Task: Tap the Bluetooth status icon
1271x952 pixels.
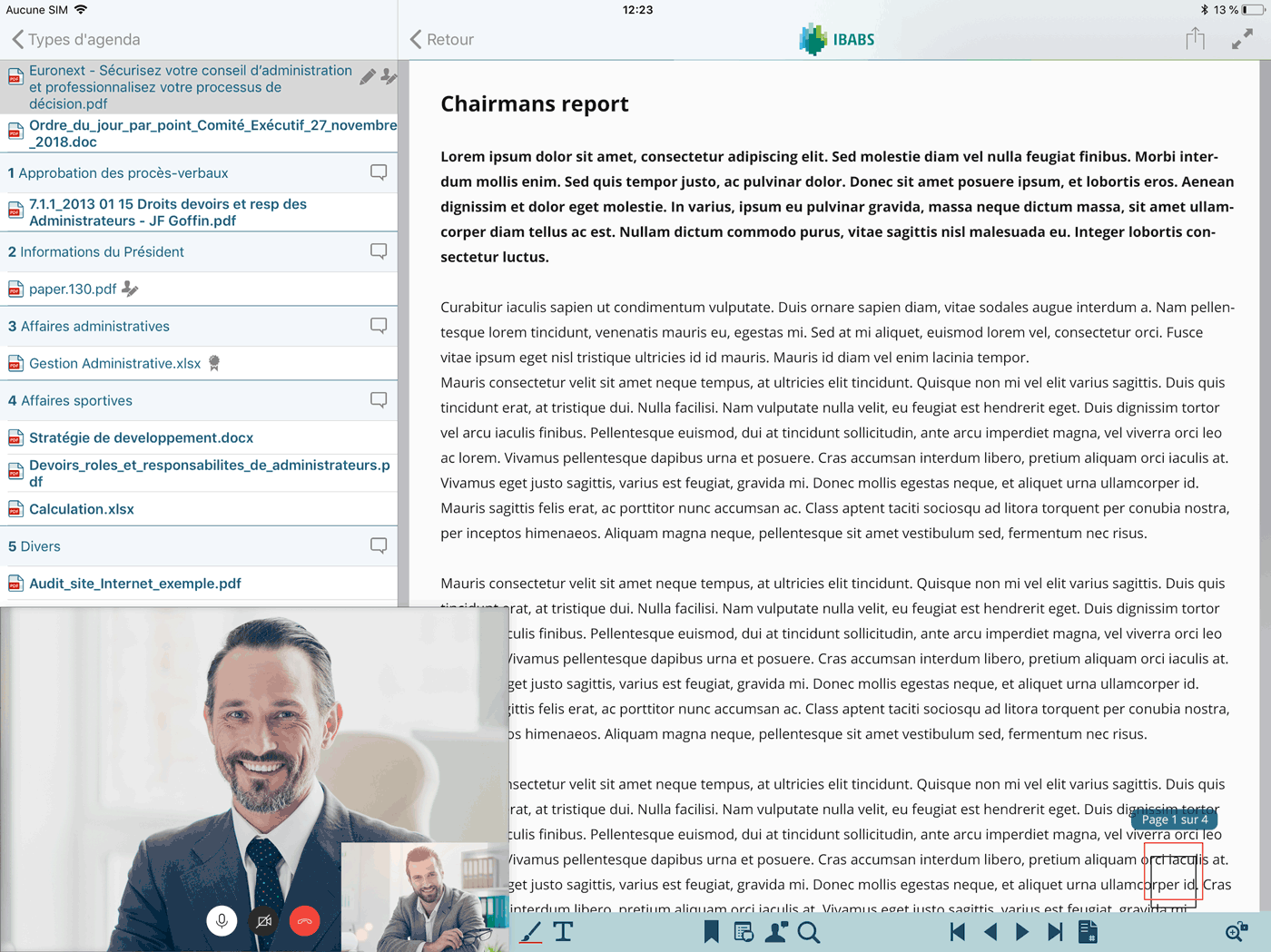Action: point(1204,9)
